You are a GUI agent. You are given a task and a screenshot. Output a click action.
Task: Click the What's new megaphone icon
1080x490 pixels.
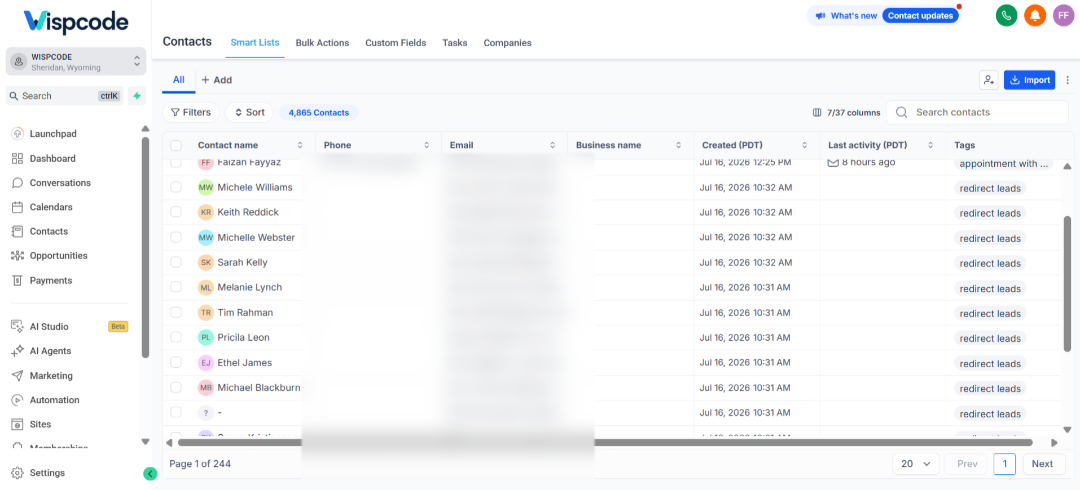point(820,16)
